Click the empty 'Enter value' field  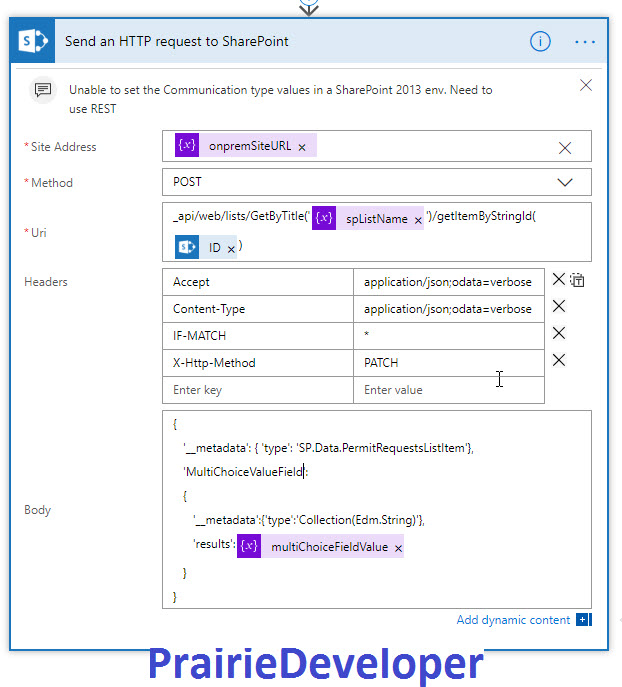click(449, 390)
